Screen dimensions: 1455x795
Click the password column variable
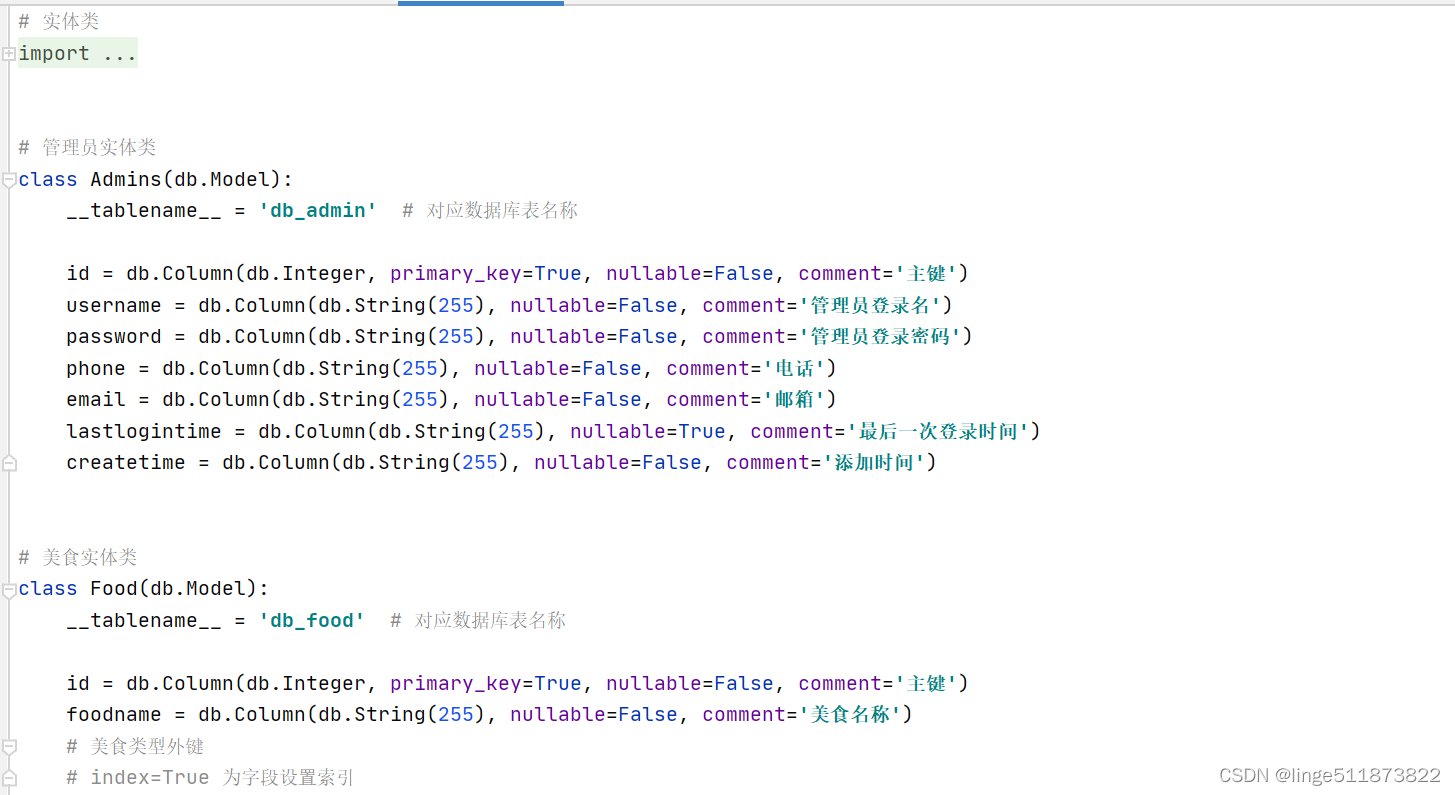pyautogui.click(x=114, y=337)
